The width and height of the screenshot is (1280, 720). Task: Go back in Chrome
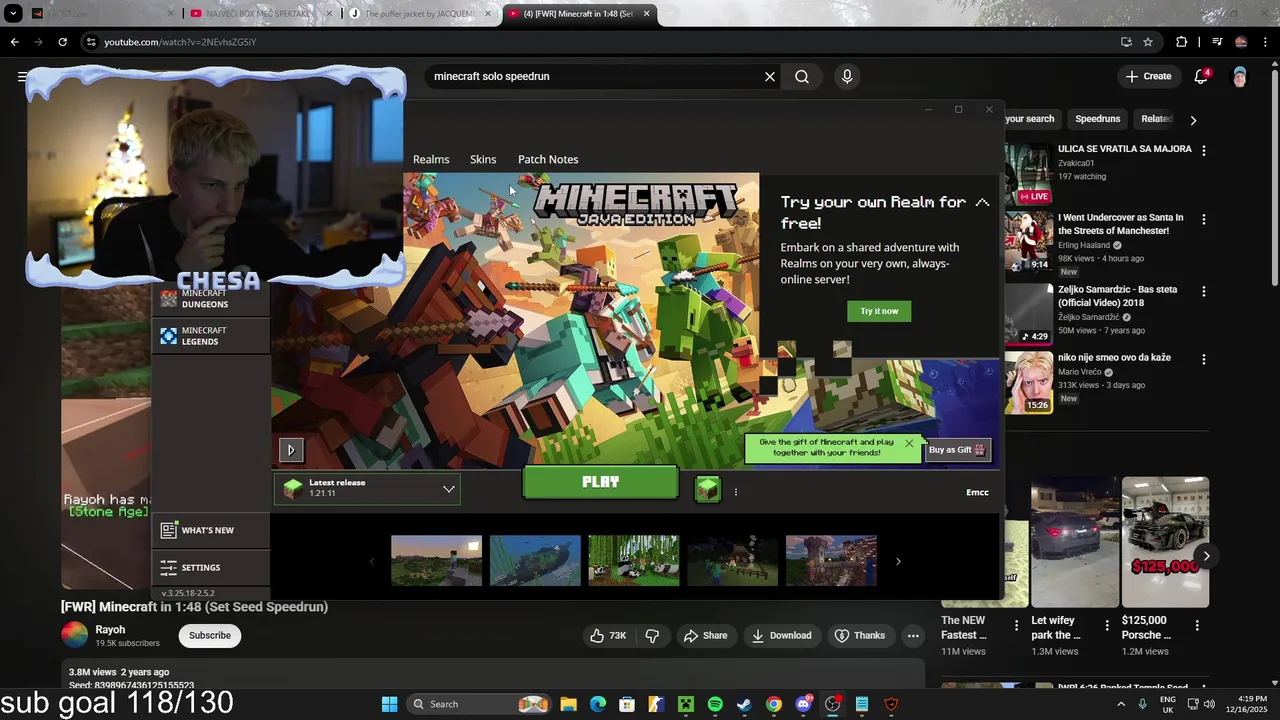(14, 42)
